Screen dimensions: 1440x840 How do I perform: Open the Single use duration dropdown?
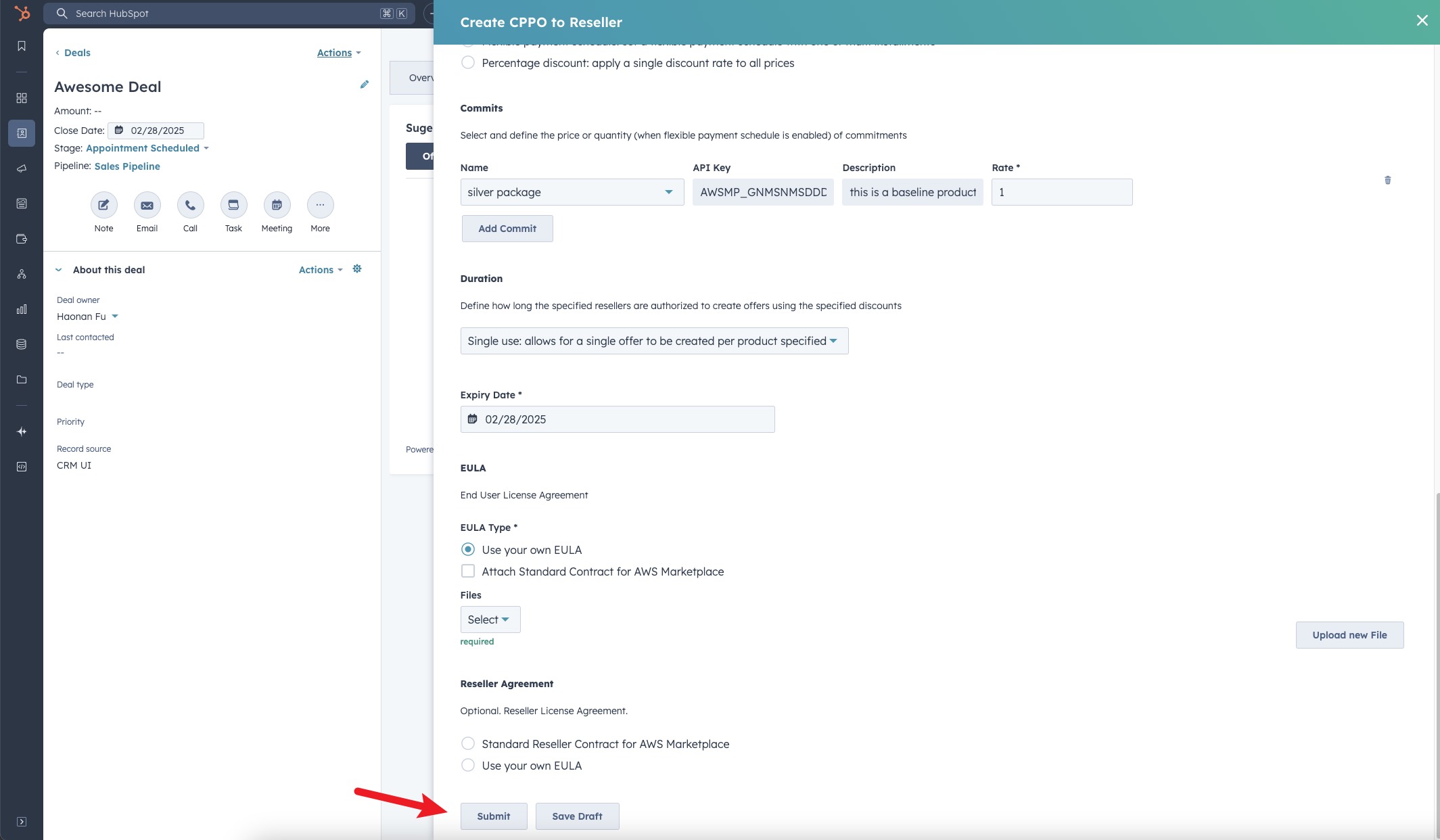(653, 341)
